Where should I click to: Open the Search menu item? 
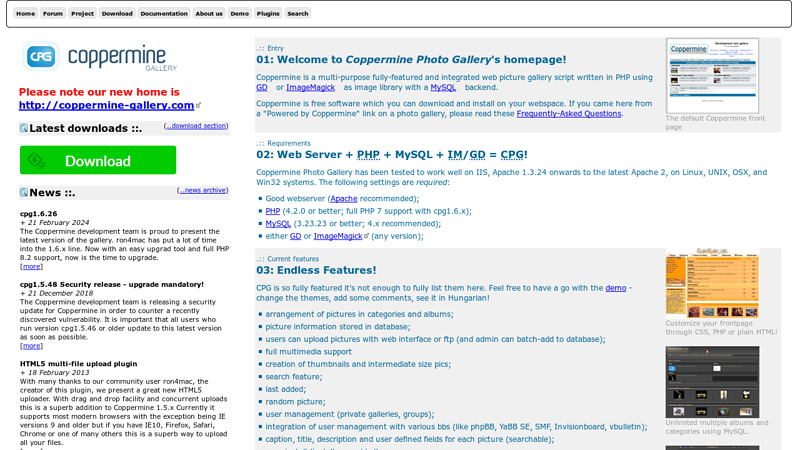coord(297,13)
